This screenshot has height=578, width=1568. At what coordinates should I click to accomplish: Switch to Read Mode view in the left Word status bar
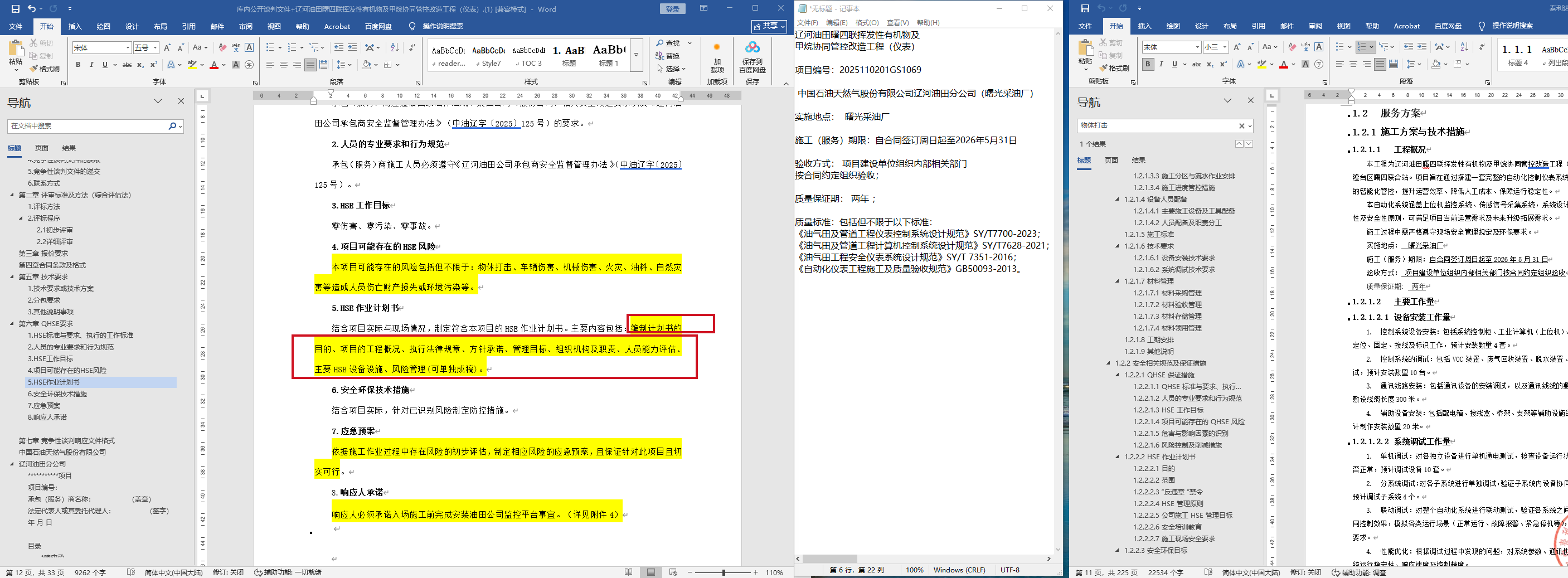pyautogui.click(x=629, y=572)
